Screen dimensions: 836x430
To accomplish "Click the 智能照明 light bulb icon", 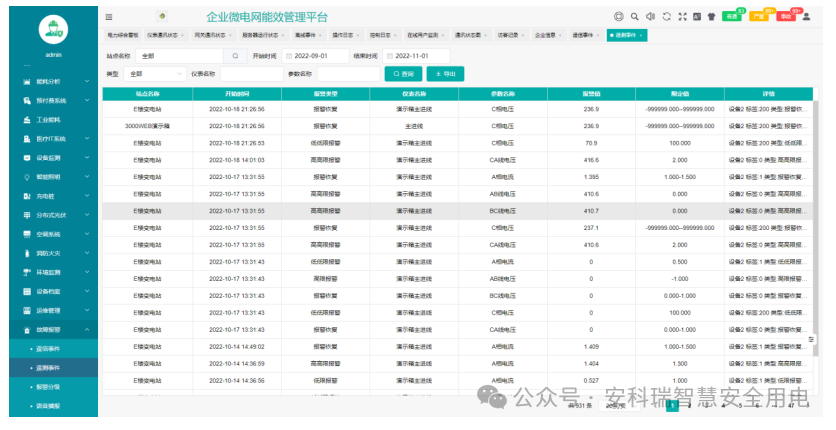I will [x=27, y=177].
